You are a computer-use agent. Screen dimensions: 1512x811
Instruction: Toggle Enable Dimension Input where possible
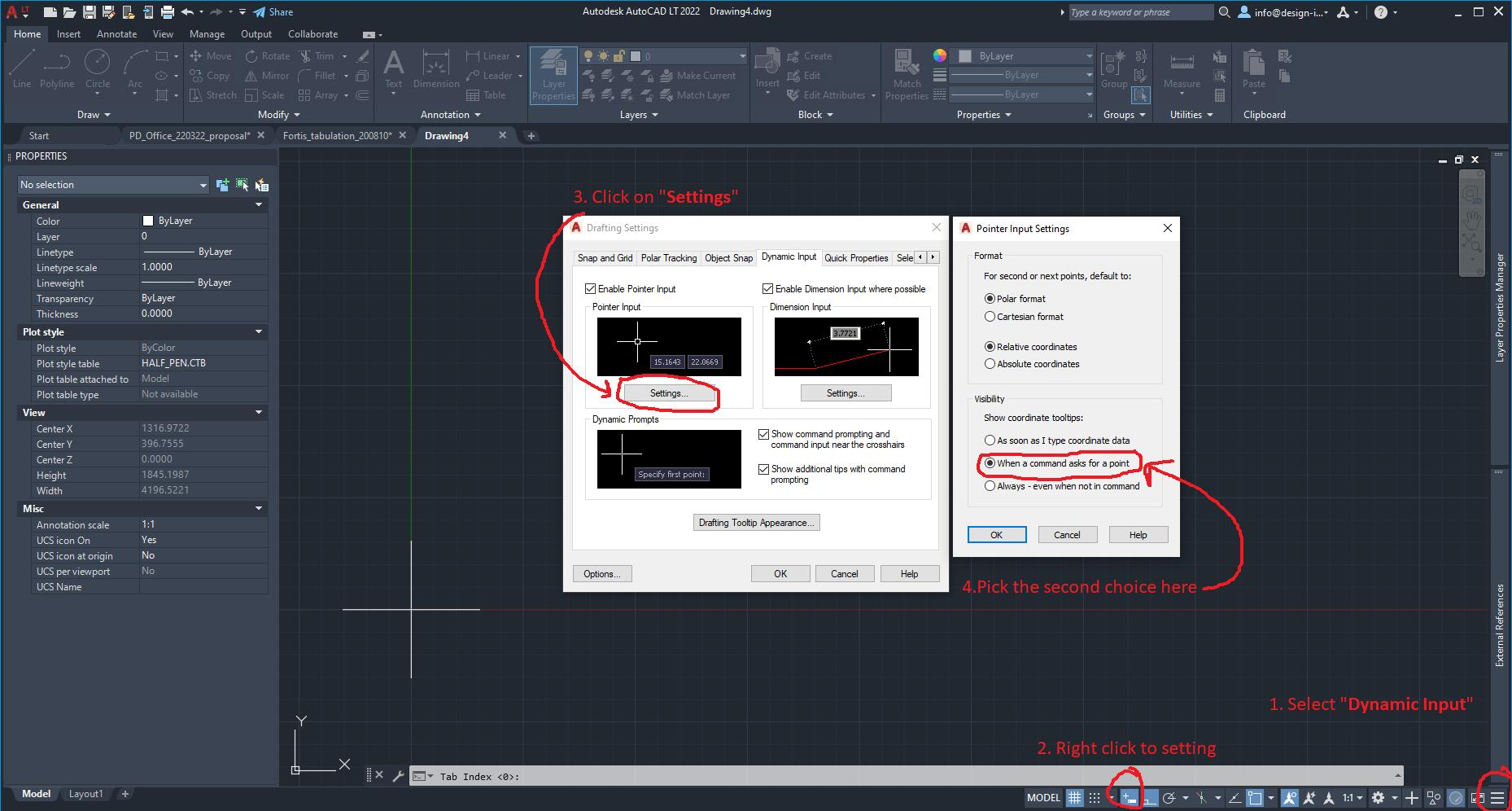click(x=767, y=289)
